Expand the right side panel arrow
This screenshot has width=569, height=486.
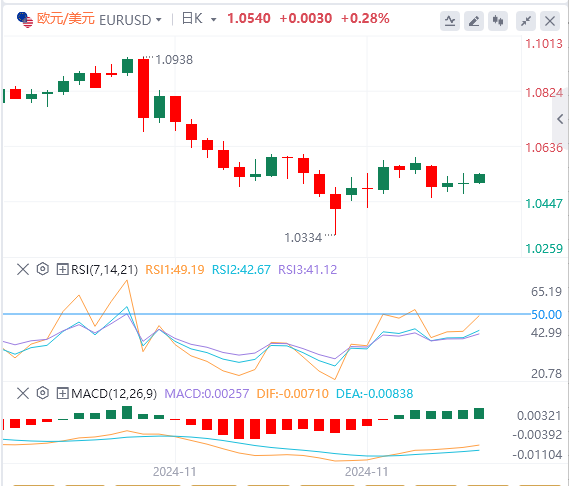(x=561, y=119)
